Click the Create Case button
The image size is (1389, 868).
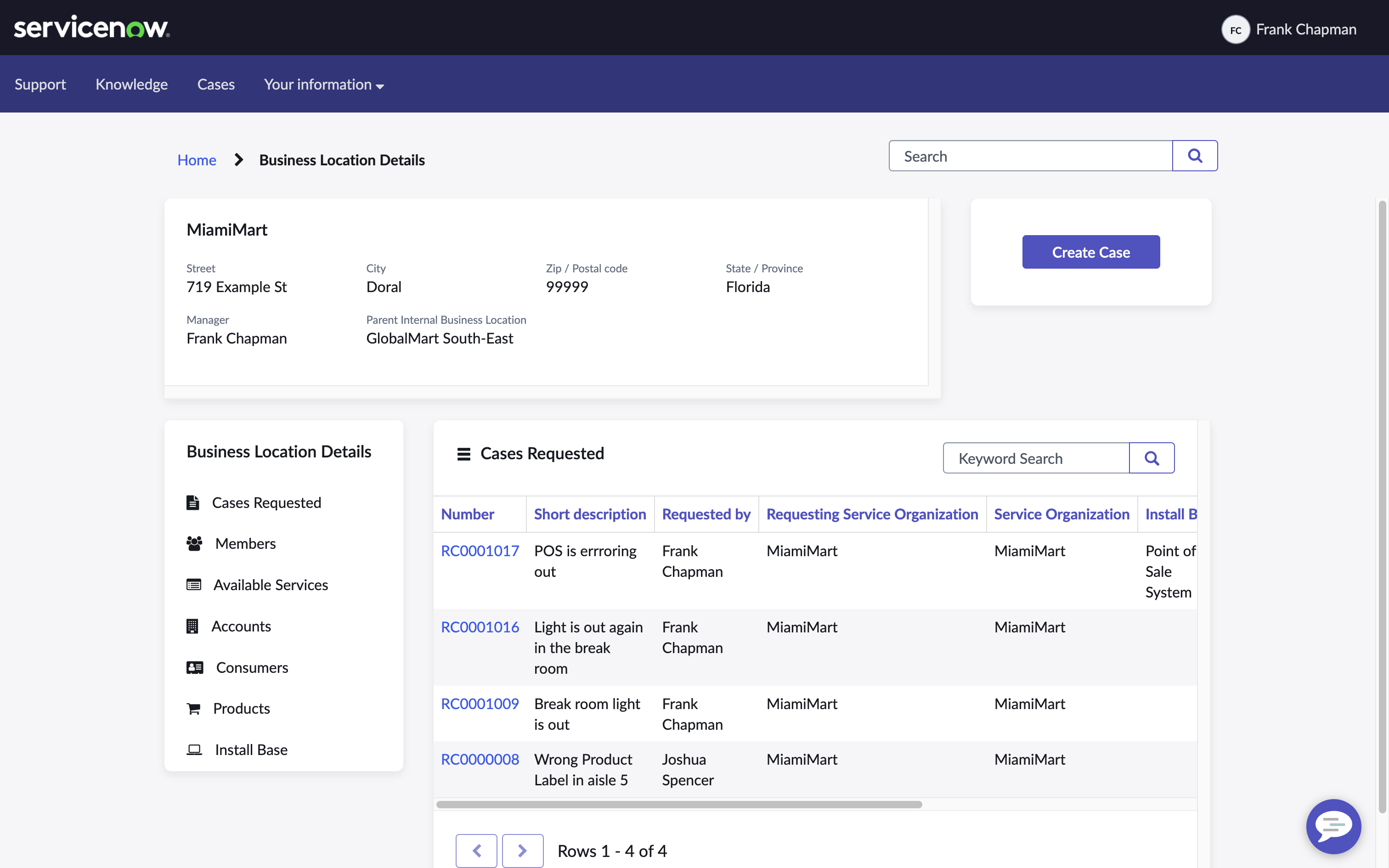point(1090,252)
